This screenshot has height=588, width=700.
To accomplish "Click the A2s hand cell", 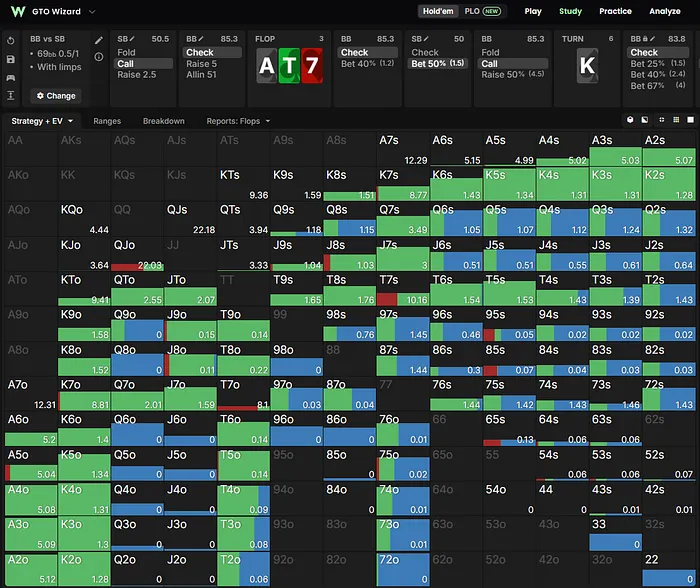I will [x=669, y=149].
